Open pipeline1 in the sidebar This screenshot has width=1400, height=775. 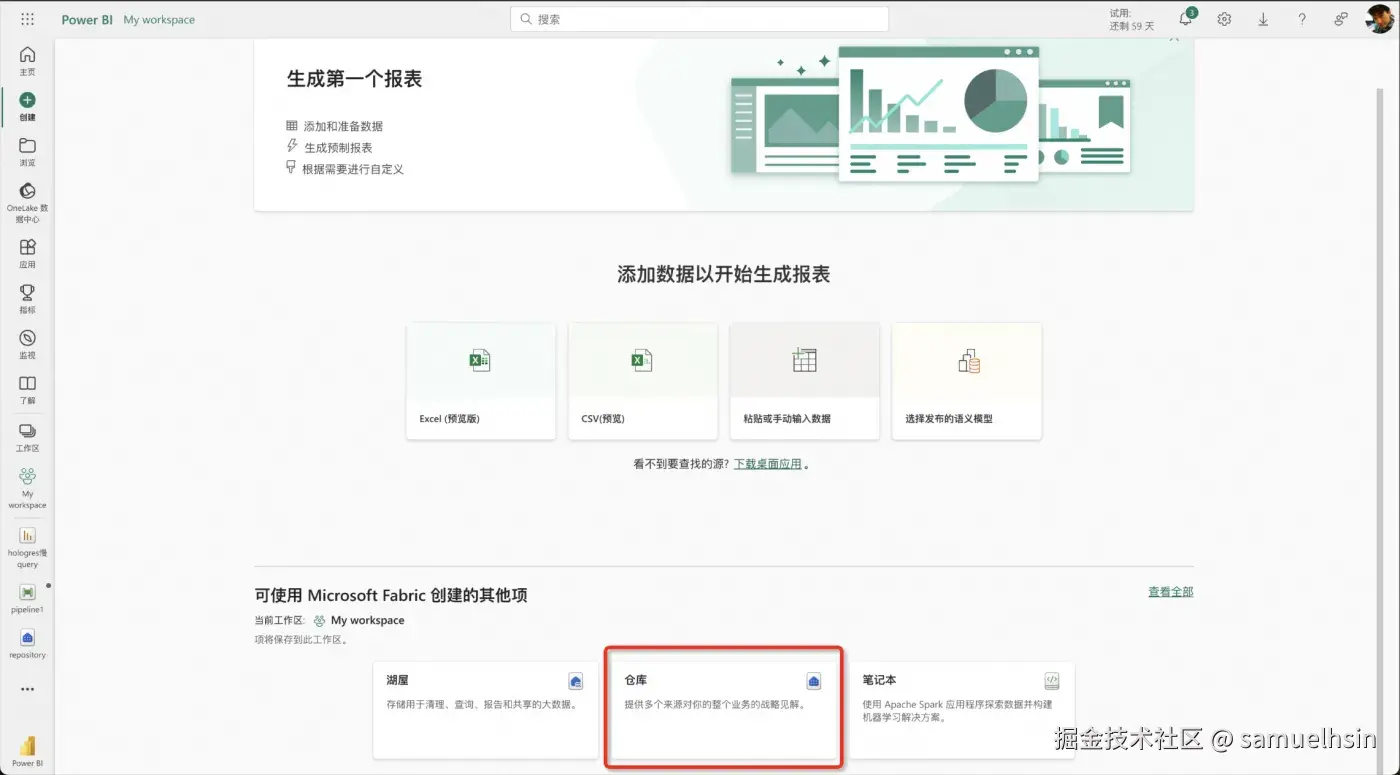coord(27,599)
